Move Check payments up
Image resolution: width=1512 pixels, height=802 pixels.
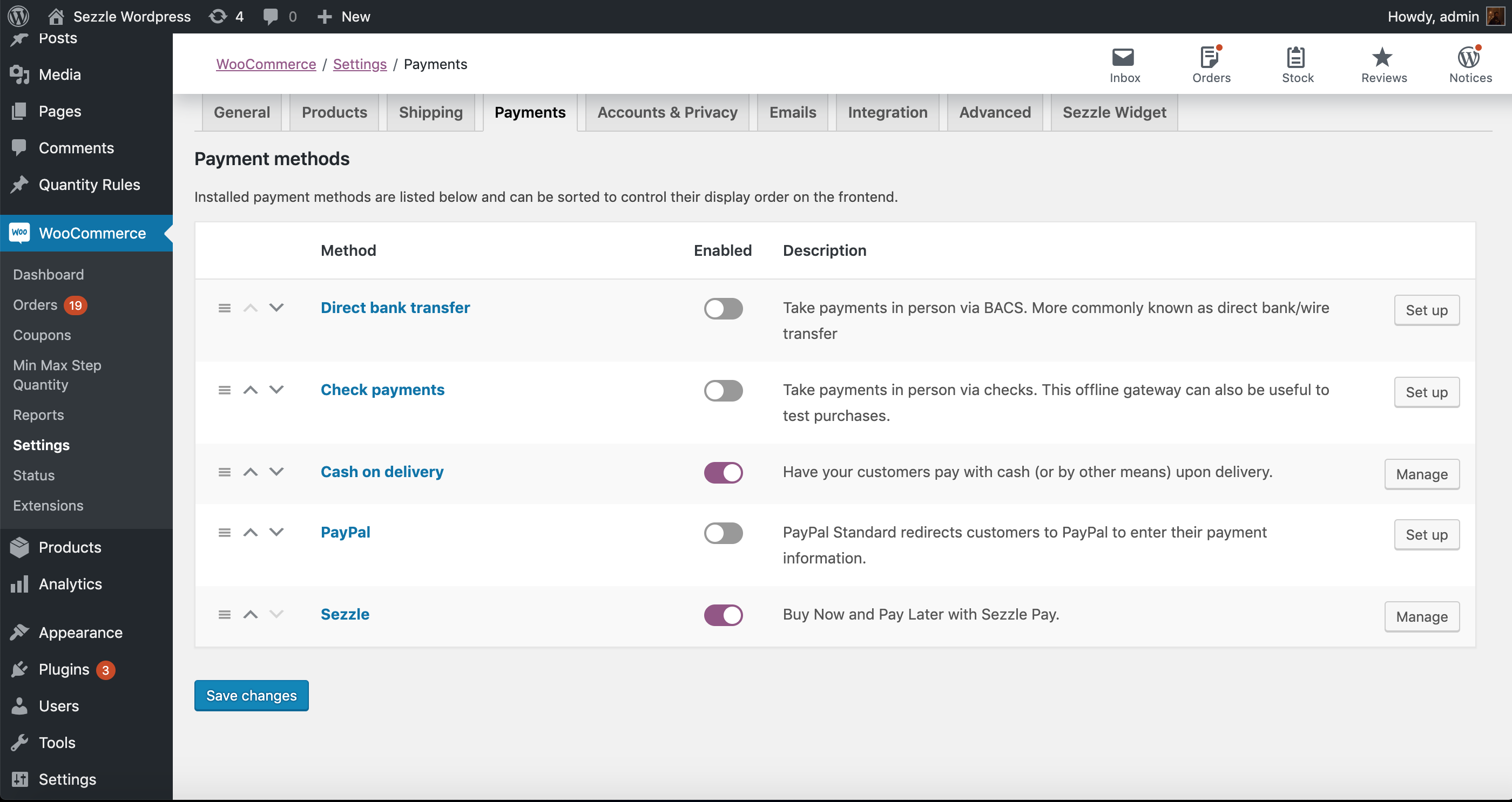click(x=251, y=390)
